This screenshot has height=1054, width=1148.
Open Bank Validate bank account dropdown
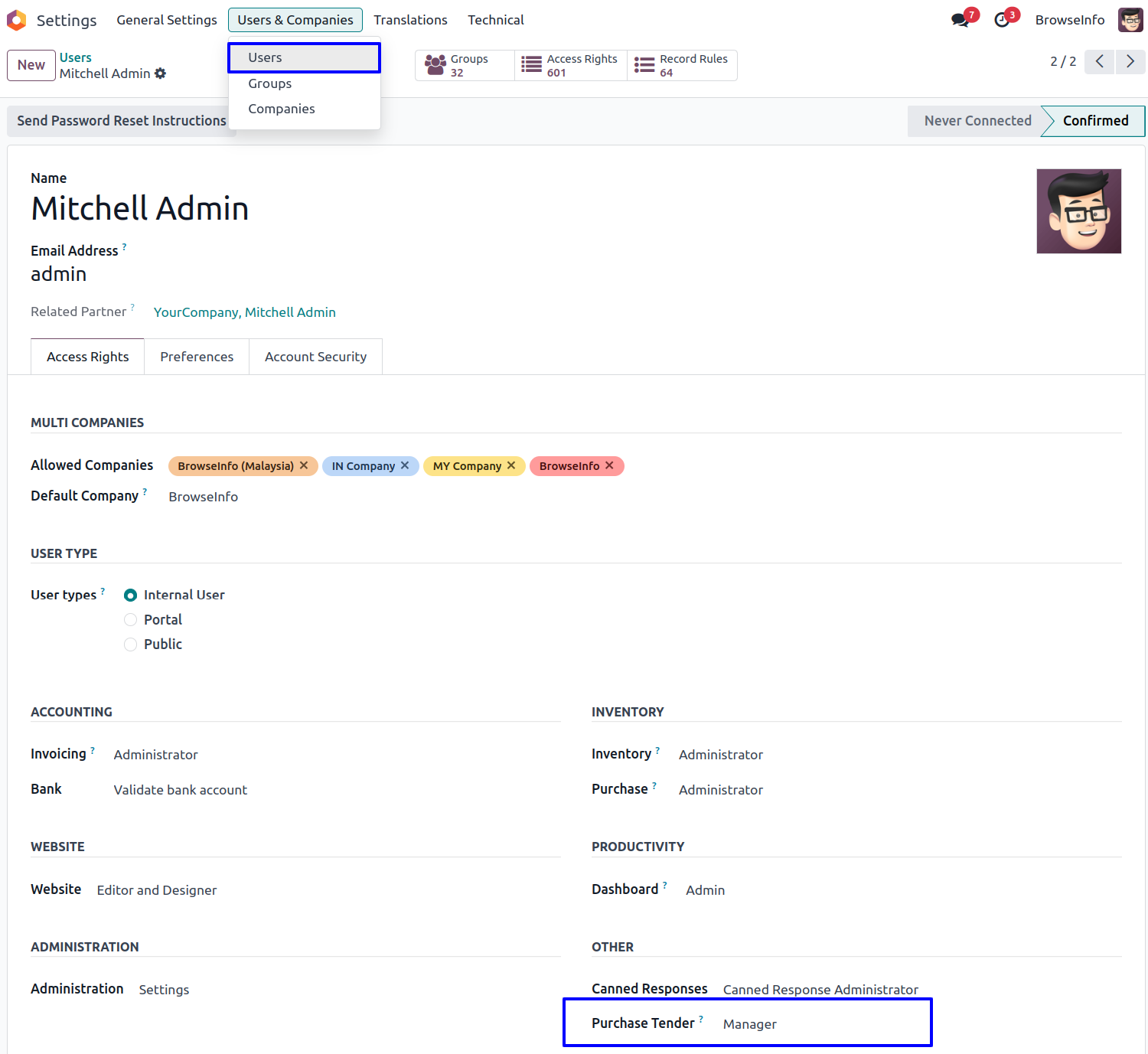(x=181, y=790)
